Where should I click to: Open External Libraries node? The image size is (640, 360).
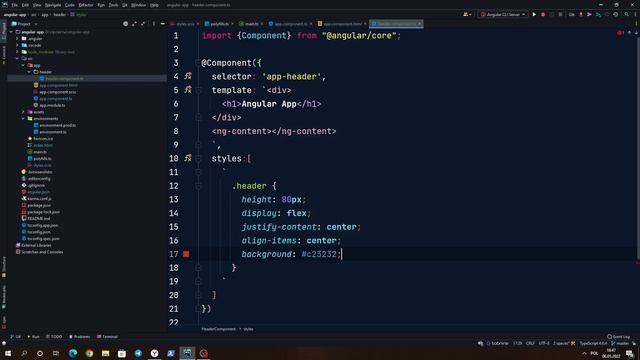pyautogui.click(x=33, y=245)
